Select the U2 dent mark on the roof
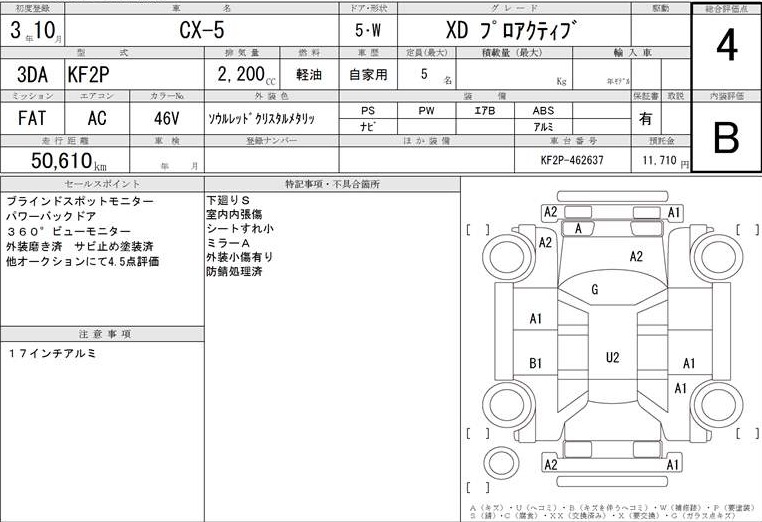The image size is (762, 522). click(x=612, y=357)
